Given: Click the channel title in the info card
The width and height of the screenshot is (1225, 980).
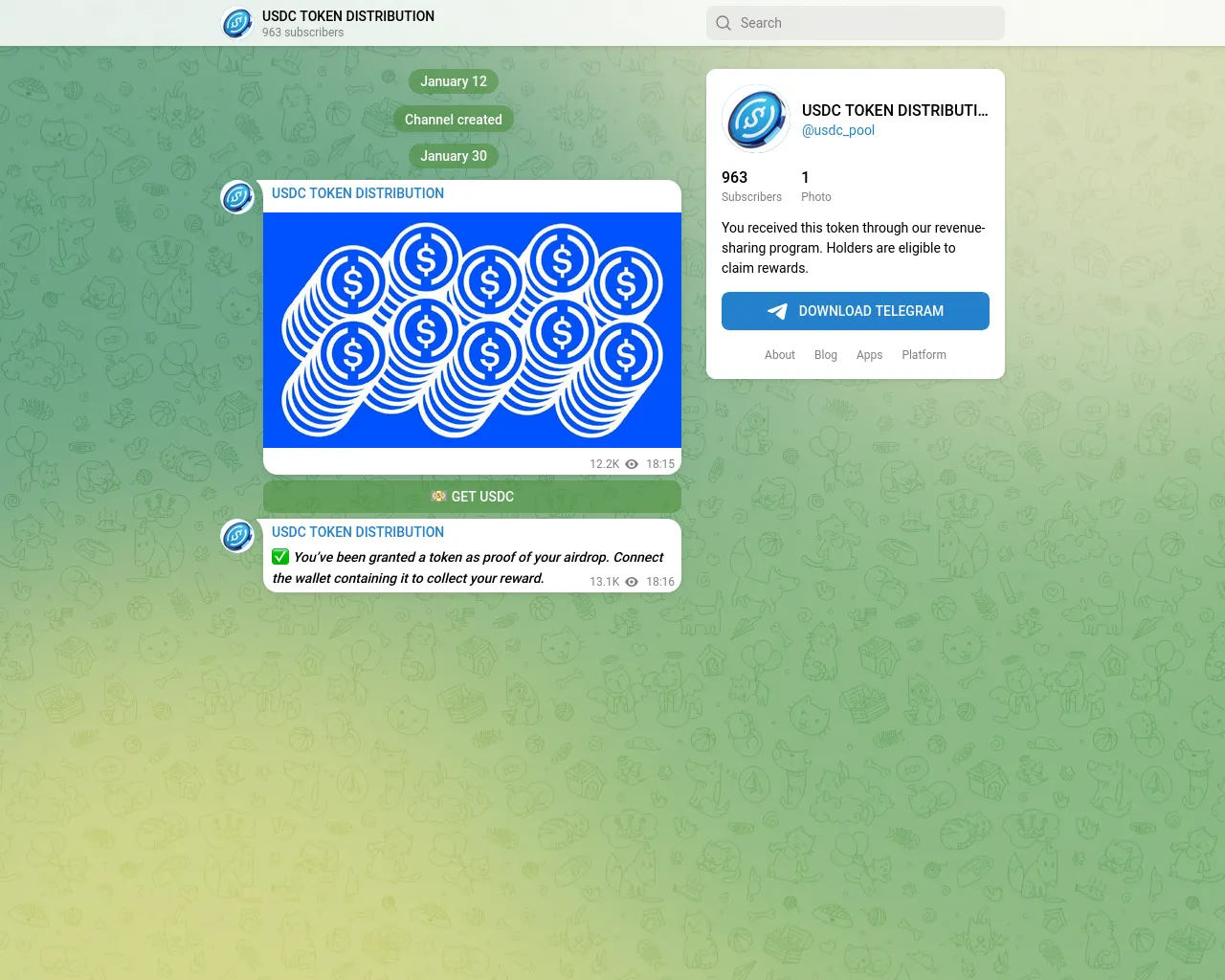Looking at the screenshot, I should coord(895,110).
